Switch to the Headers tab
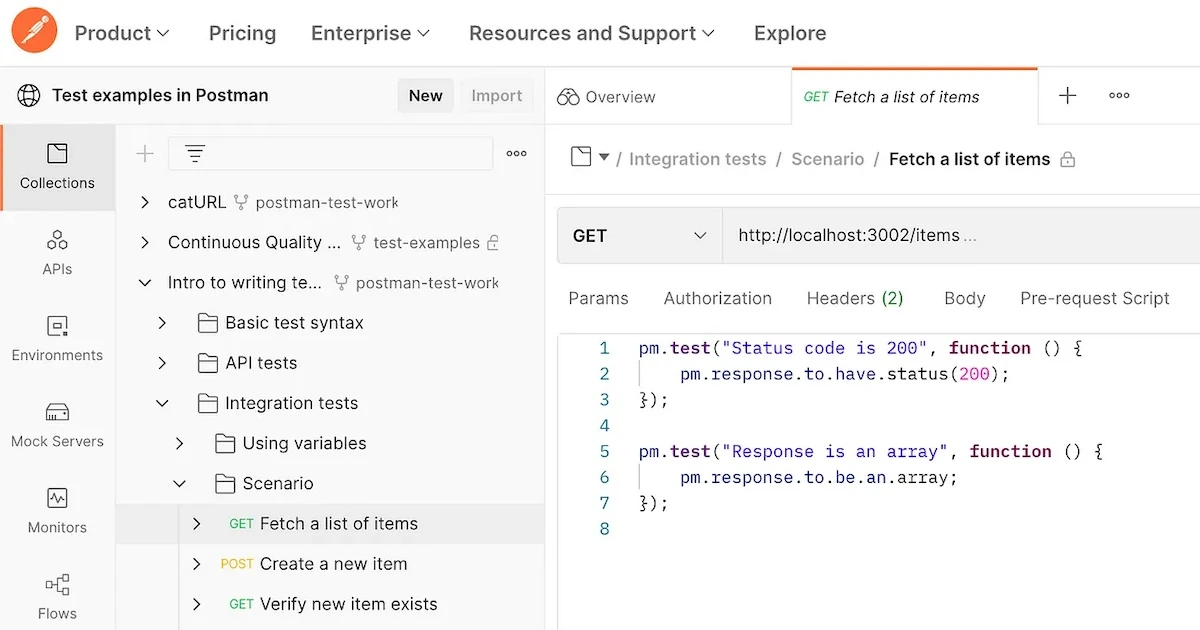The width and height of the screenshot is (1200, 630). click(x=854, y=298)
